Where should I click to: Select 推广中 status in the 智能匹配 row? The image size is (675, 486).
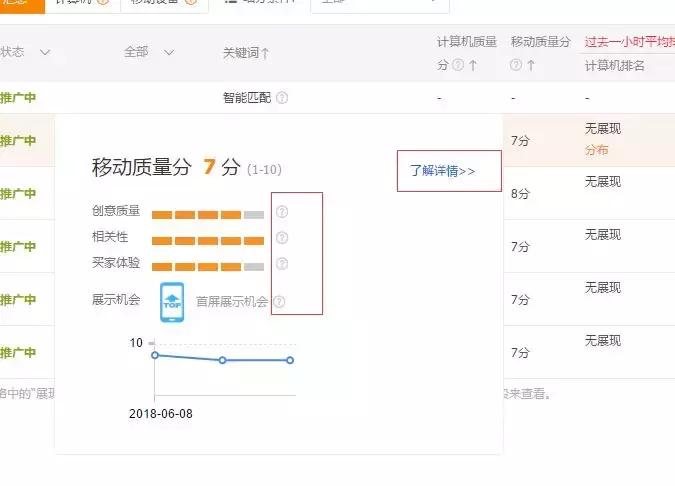[18, 98]
